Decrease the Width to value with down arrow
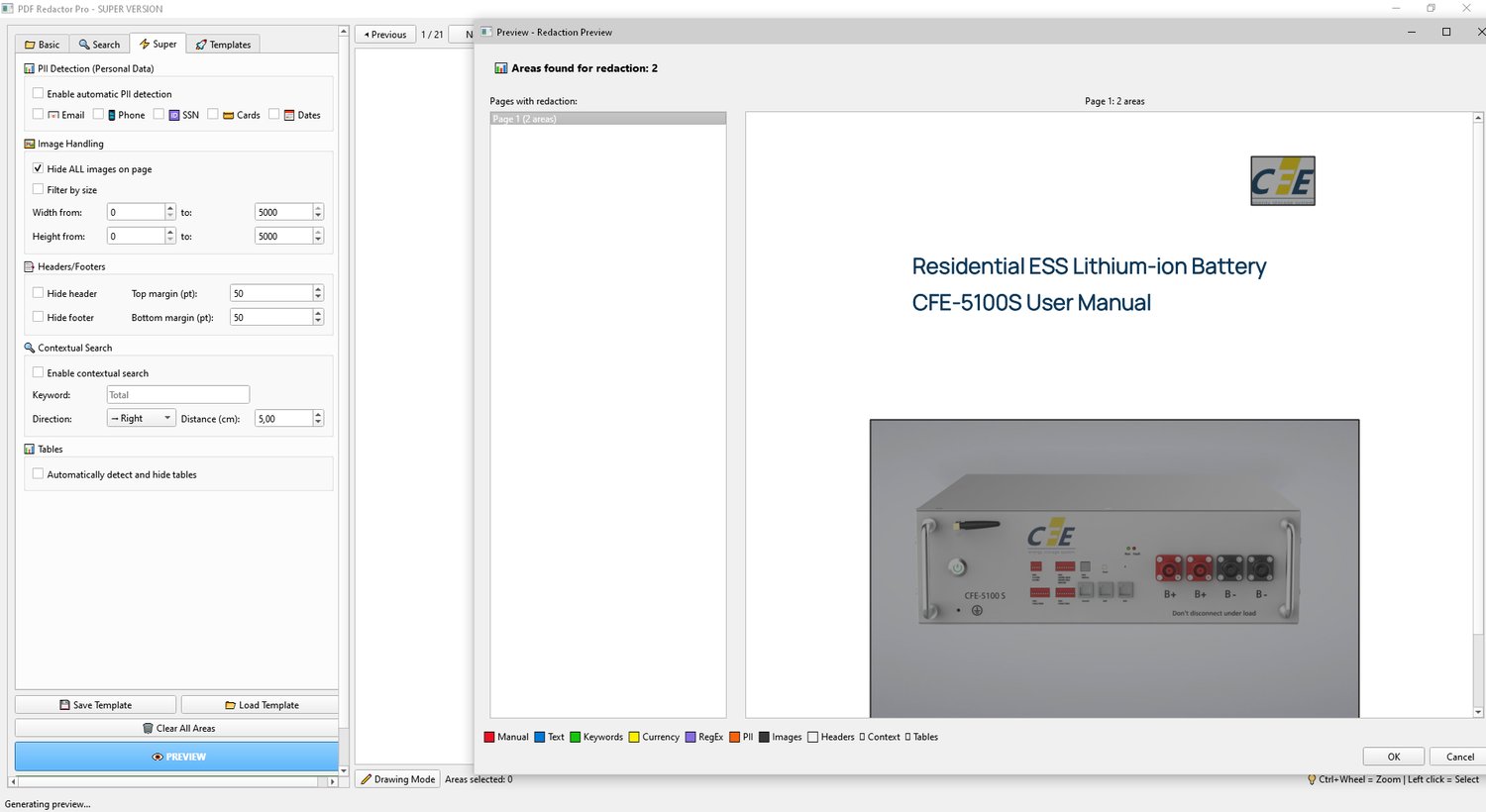Viewport: 1486px width, 812px height. coord(318,216)
